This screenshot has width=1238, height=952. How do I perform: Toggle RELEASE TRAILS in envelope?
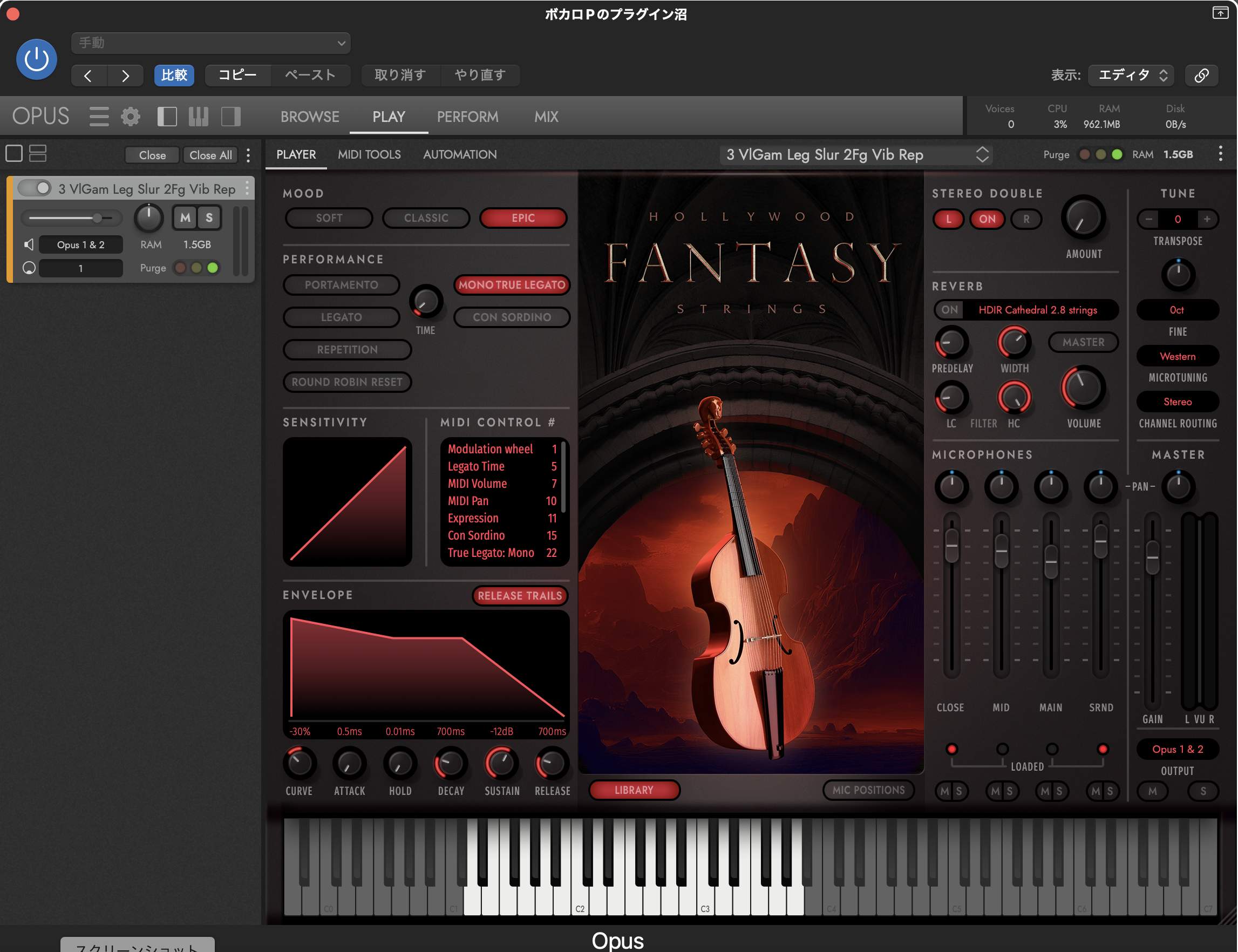click(520, 596)
